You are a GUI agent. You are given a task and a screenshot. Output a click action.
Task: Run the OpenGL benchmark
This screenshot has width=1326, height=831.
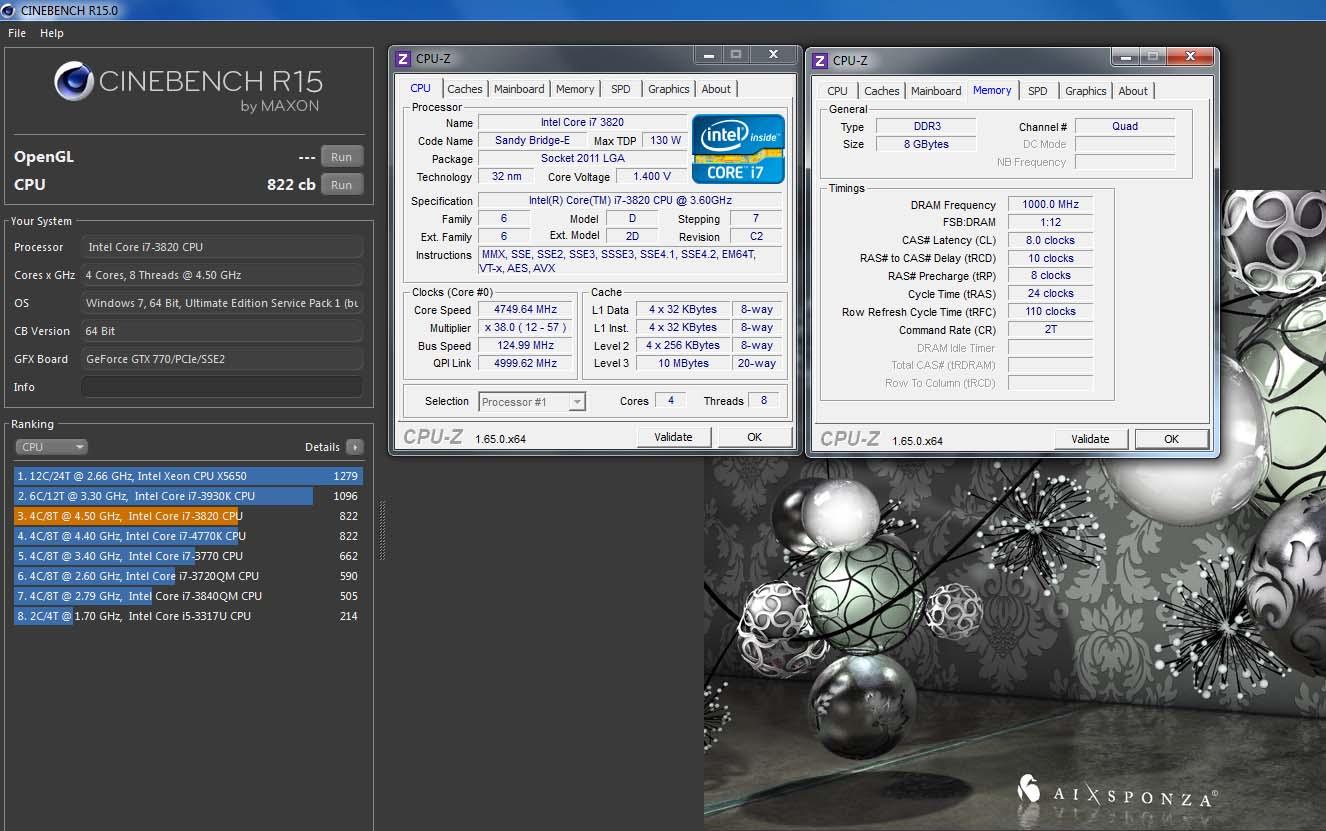tap(342, 157)
